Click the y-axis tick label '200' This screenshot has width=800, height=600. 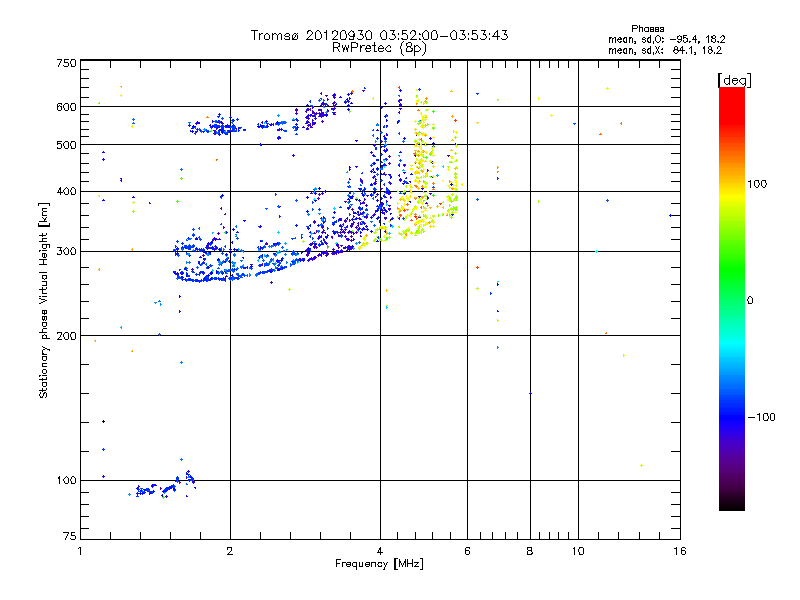[x=66, y=336]
